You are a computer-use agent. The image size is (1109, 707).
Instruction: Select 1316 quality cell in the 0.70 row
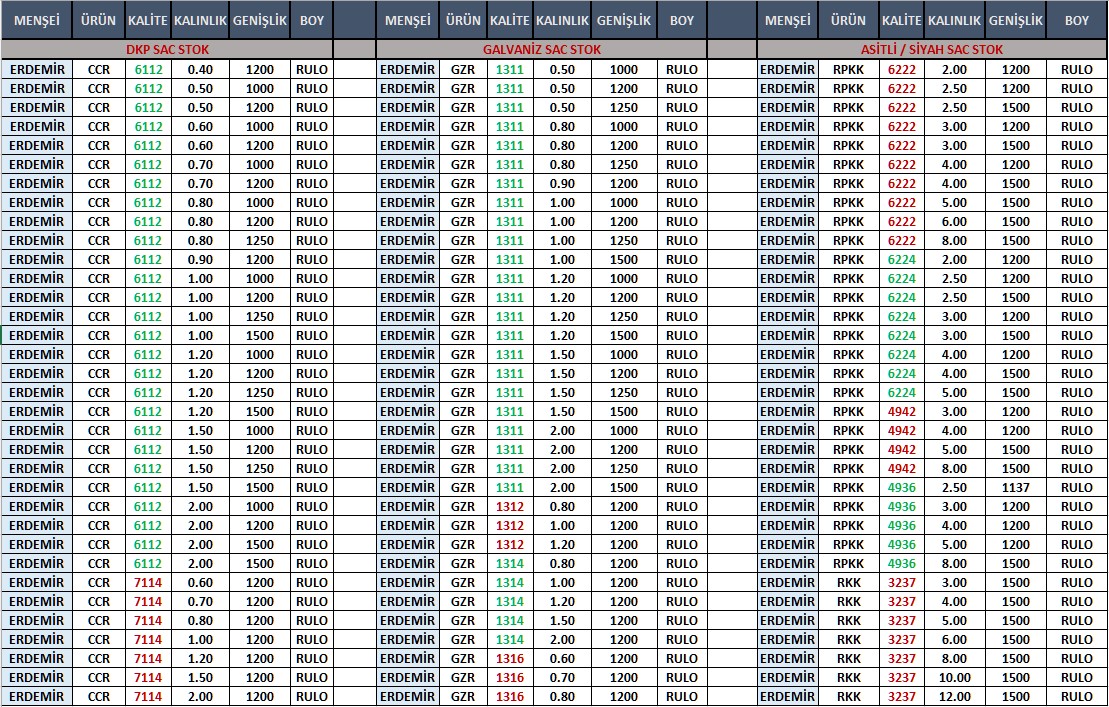pyautogui.click(x=510, y=677)
